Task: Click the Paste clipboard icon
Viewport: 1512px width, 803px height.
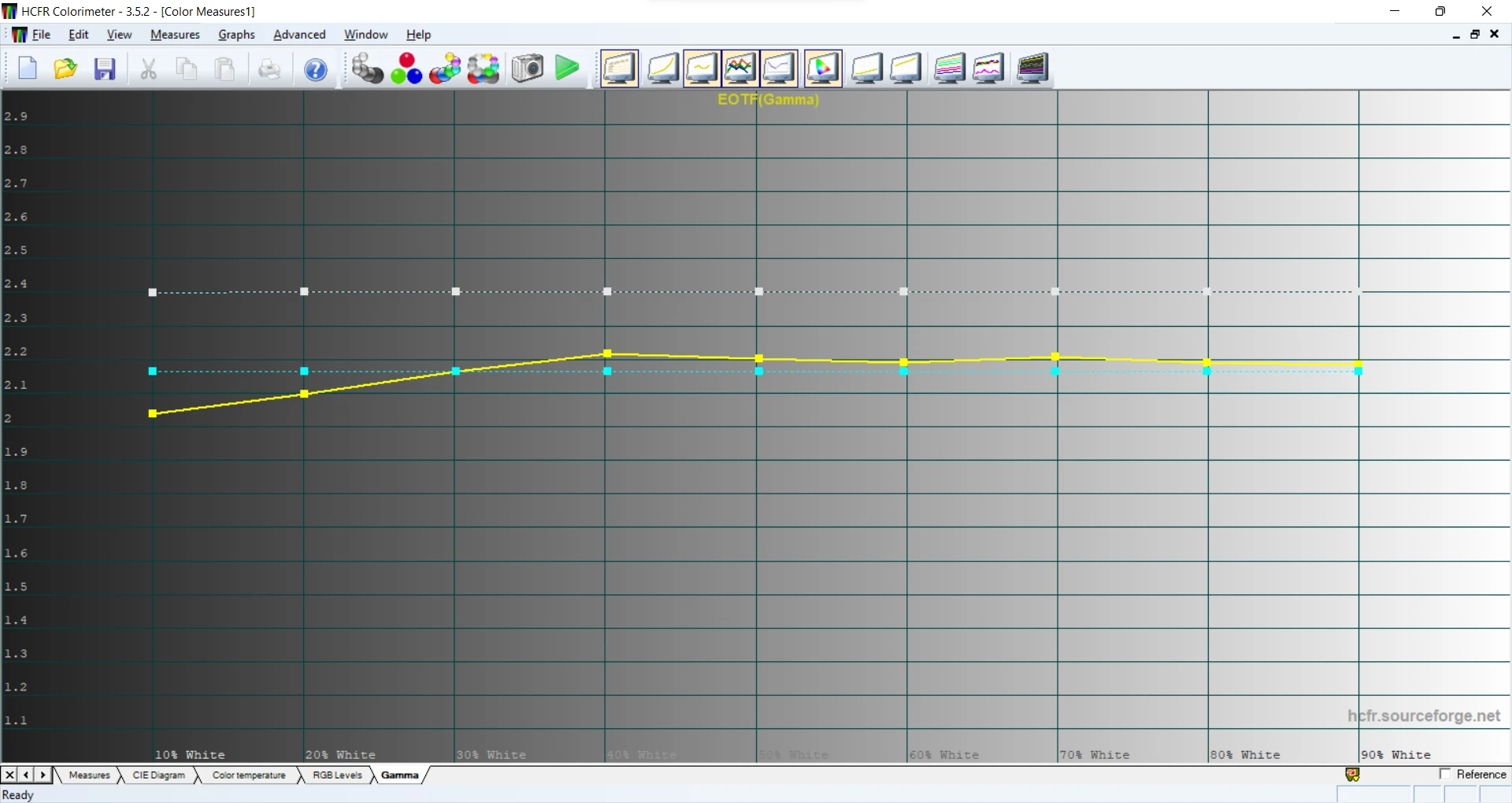Action: 225,68
